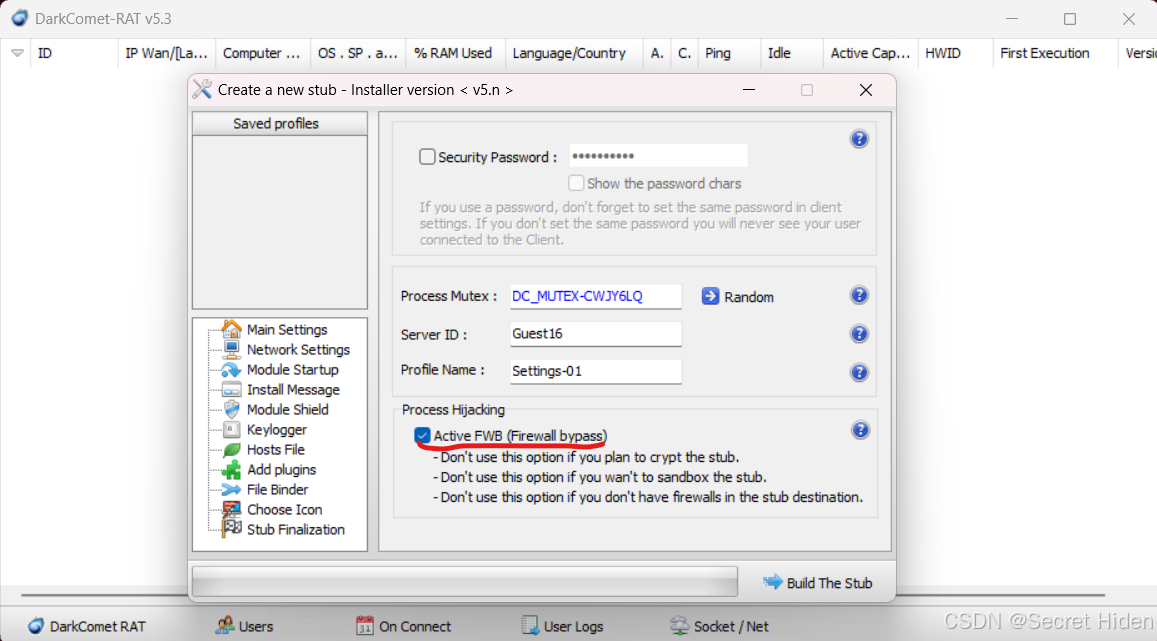Click Add plugins puzzle icon
Image resolution: width=1157 pixels, height=641 pixels.
click(x=232, y=469)
